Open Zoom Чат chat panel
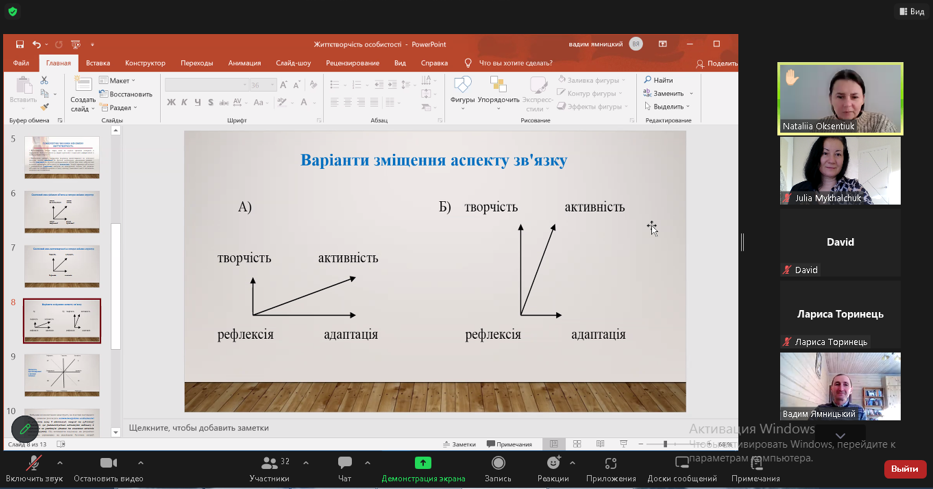 point(345,469)
